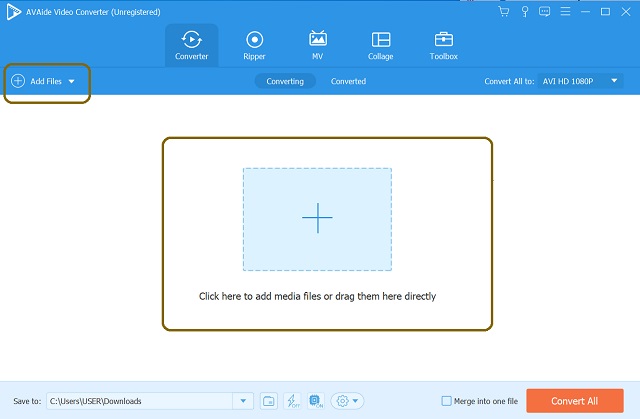Open the Collage tab
640x419 pixels.
[380, 45]
